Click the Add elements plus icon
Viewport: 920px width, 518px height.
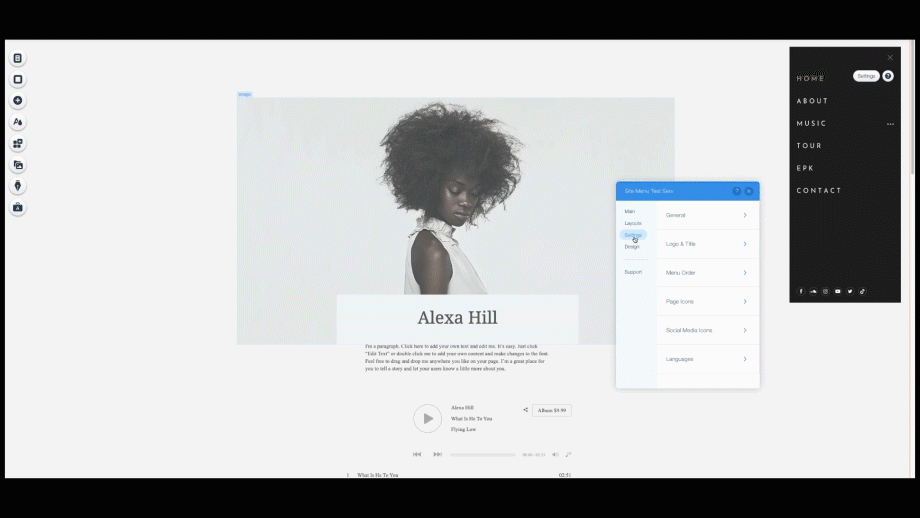(x=17, y=101)
